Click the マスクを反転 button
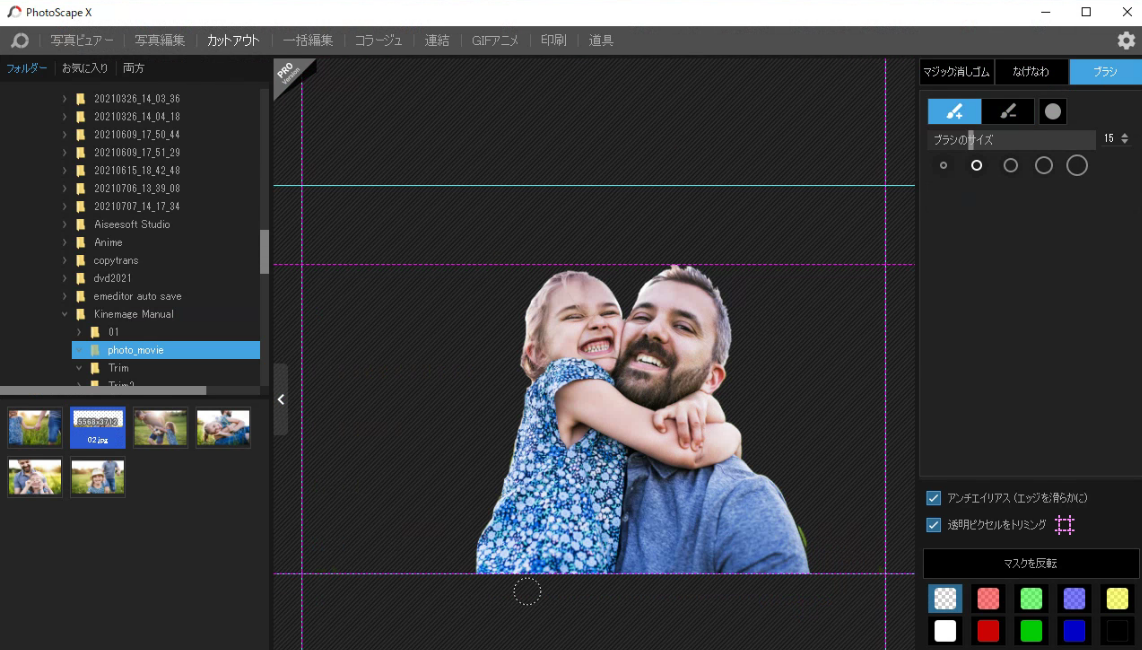This screenshot has width=1142, height=650. [x=1031, y=563]
